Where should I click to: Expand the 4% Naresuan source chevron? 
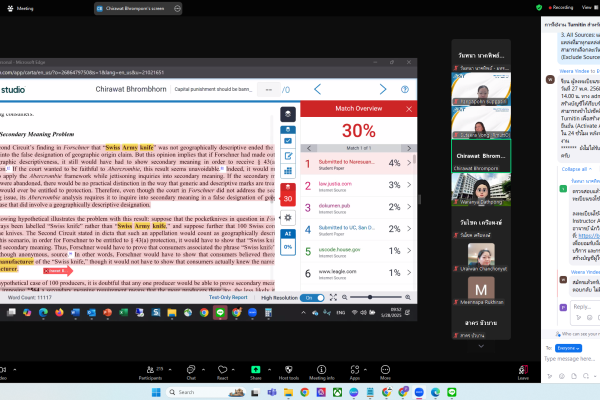click(x=409, y=163)
